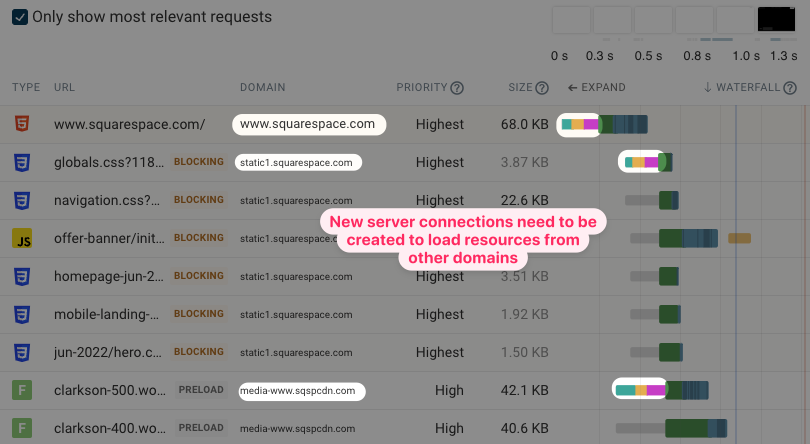Screen dimensions: 810x444
Task: Open the Size help question mark
Action: click(541, 88)
